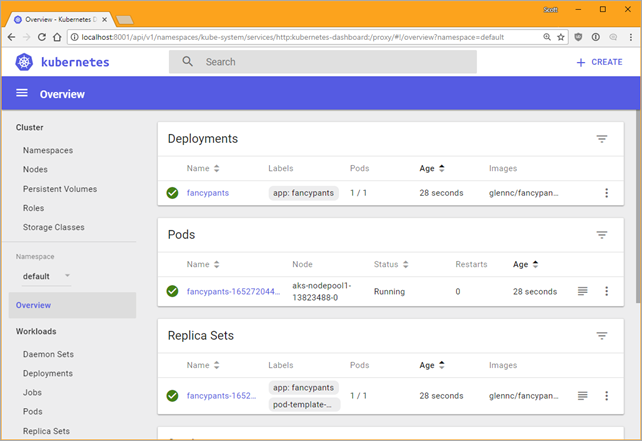Click the green status check for fancypants deployment

(172, 193)
